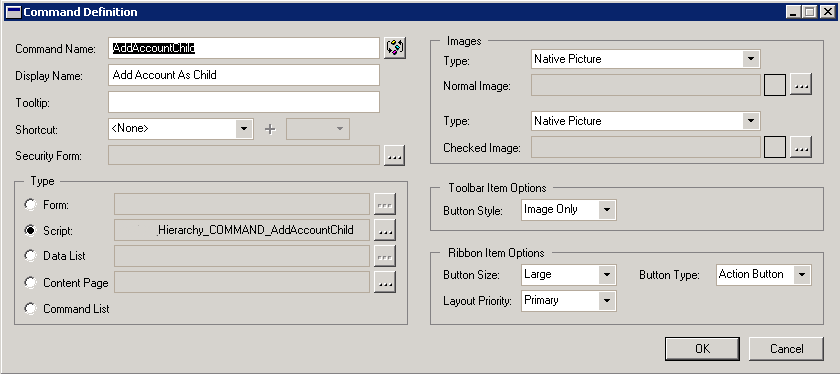
Task: Select the Command List radio button
Action: pos(31,309)
